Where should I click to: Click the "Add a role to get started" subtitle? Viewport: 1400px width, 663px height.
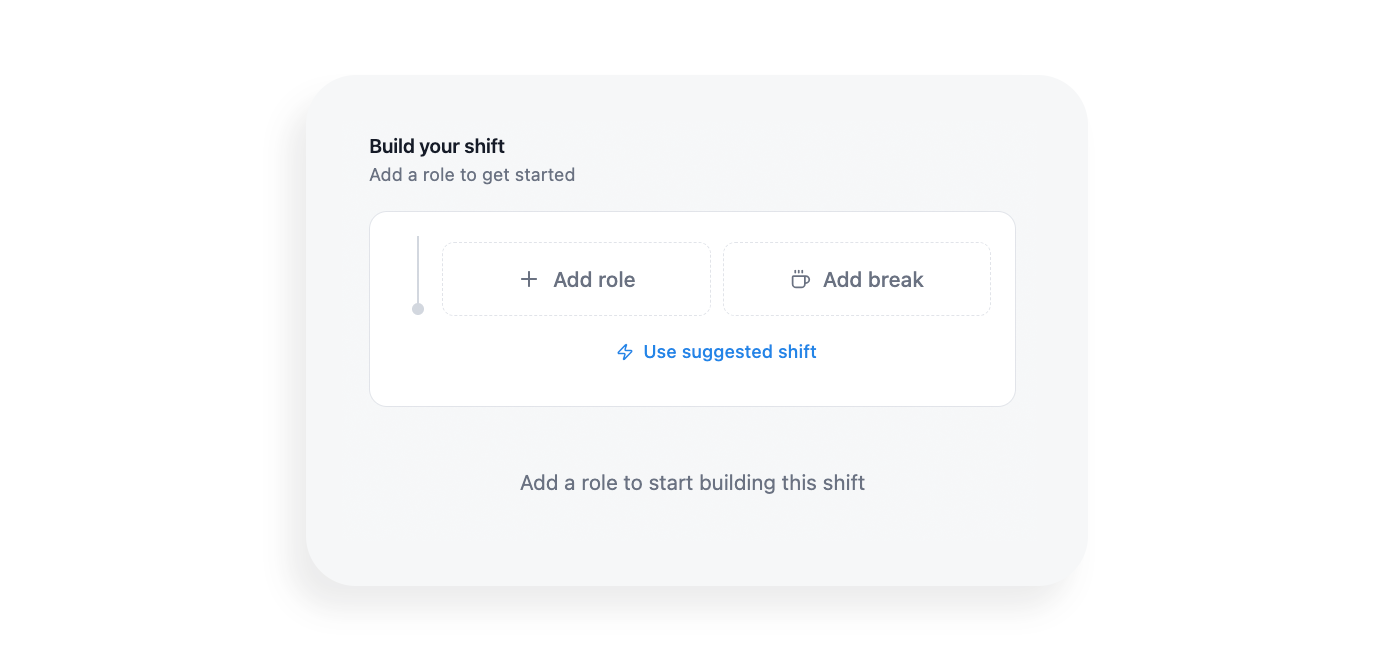(x=472, y=175)
